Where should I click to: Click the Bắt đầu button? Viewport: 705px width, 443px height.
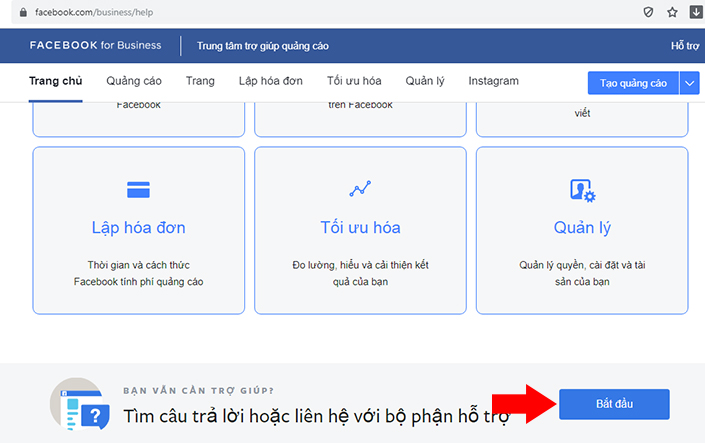[614, 404]
